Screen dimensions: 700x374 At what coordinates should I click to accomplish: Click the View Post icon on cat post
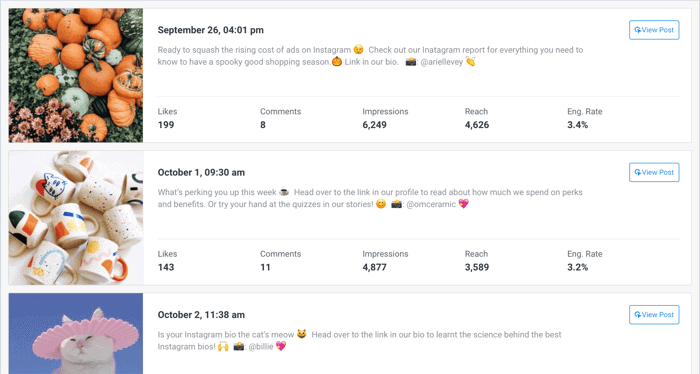click(638, 315)
